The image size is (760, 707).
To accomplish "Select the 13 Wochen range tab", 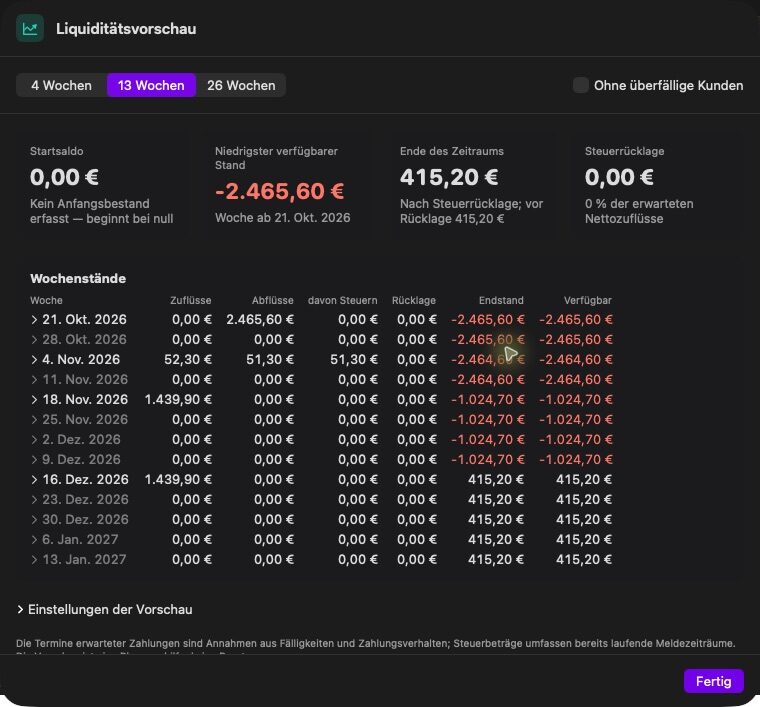I will coord(151,85).
